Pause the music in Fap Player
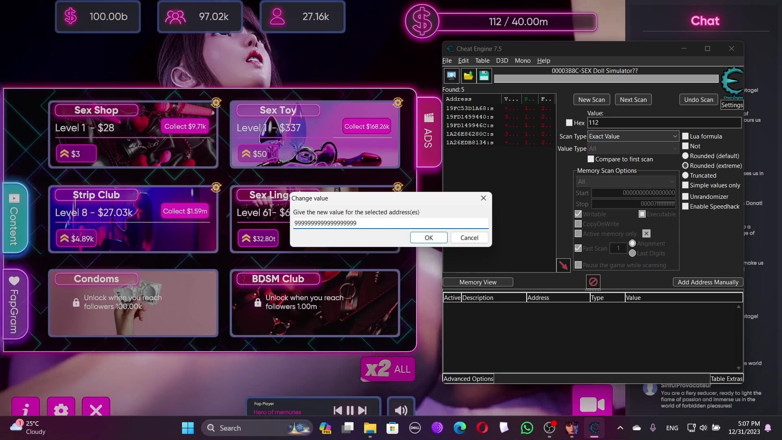This screenshot has width=782, height=440. pos(350,410)
